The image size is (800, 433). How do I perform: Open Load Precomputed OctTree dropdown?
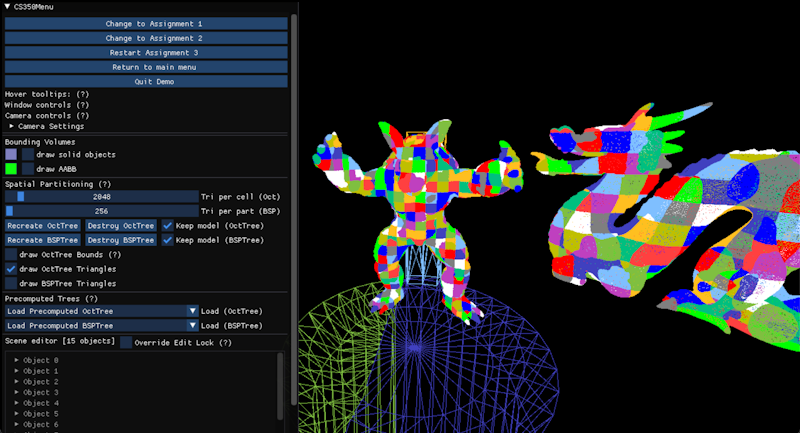point(102,311)
